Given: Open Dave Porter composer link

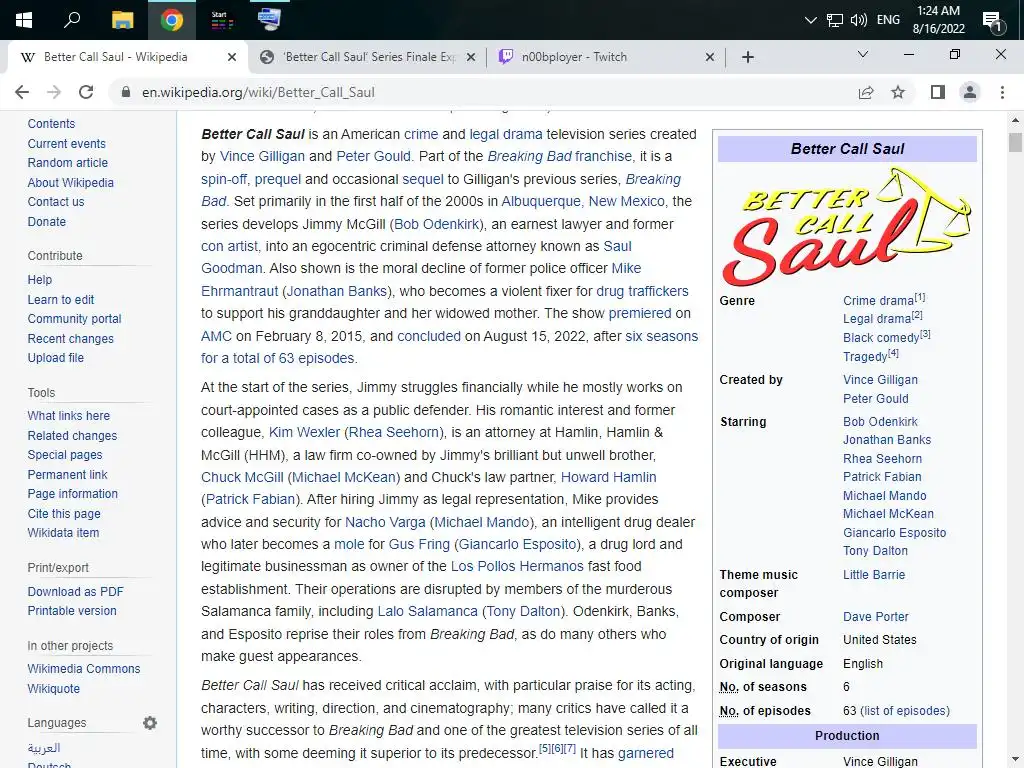Looking at the screenshot, I should 876,616.
